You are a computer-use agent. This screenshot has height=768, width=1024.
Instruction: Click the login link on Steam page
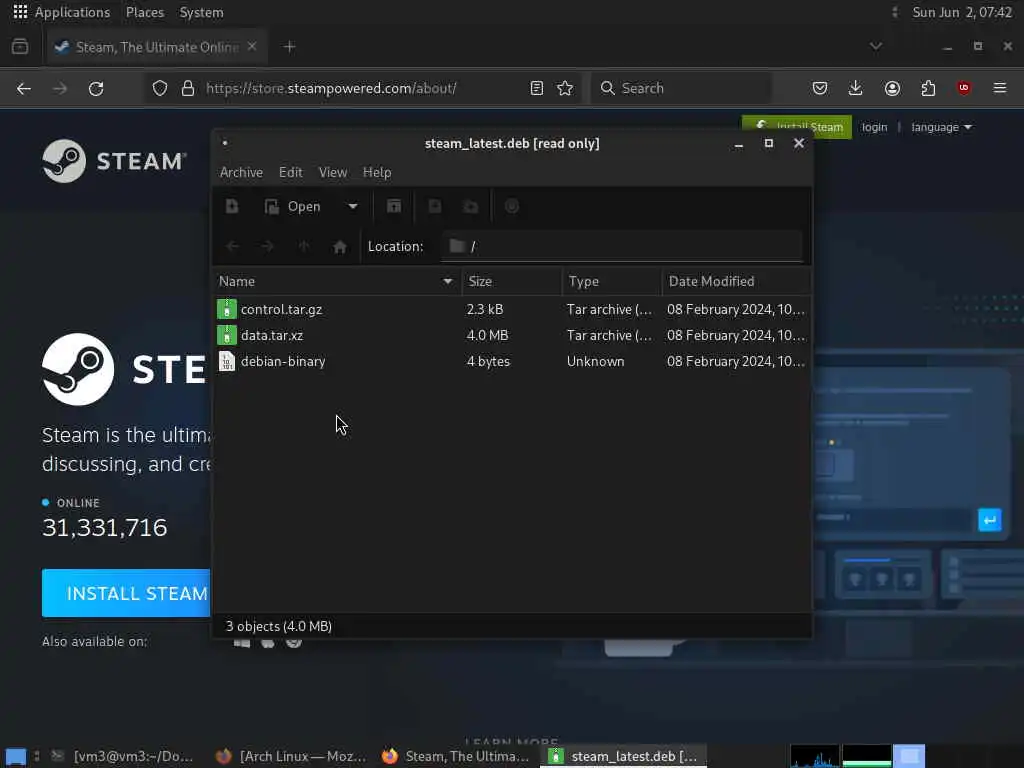coord(874,127)
